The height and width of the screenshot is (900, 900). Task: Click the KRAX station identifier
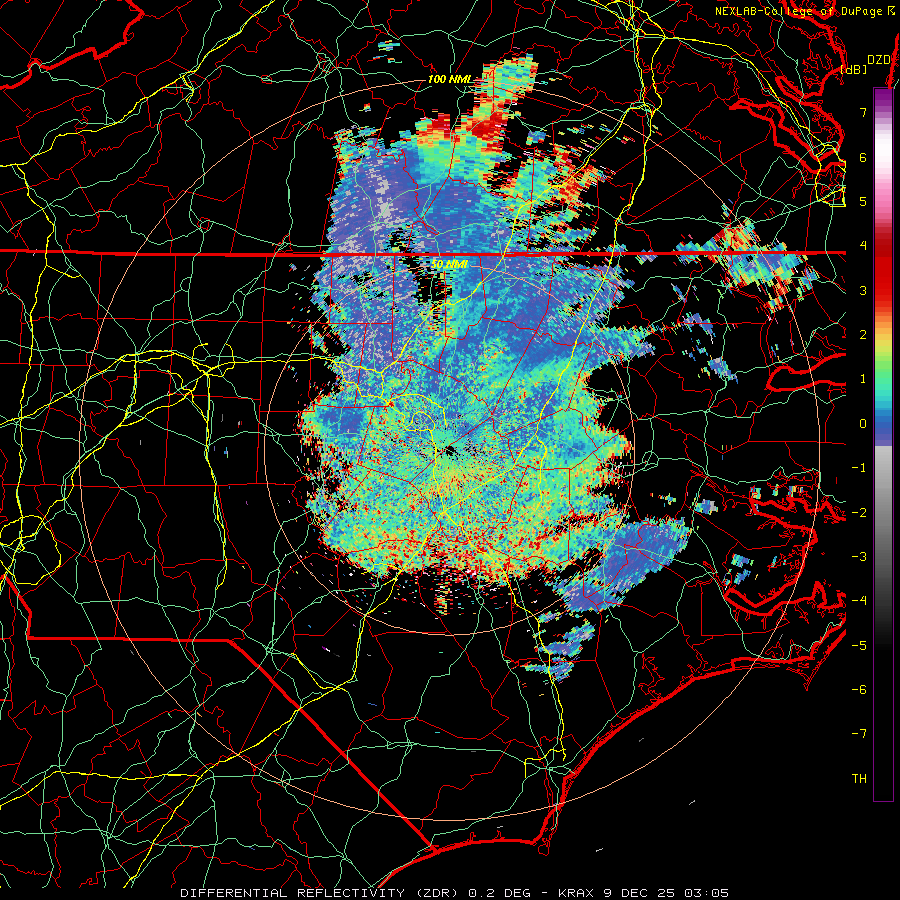click(577, 893)
